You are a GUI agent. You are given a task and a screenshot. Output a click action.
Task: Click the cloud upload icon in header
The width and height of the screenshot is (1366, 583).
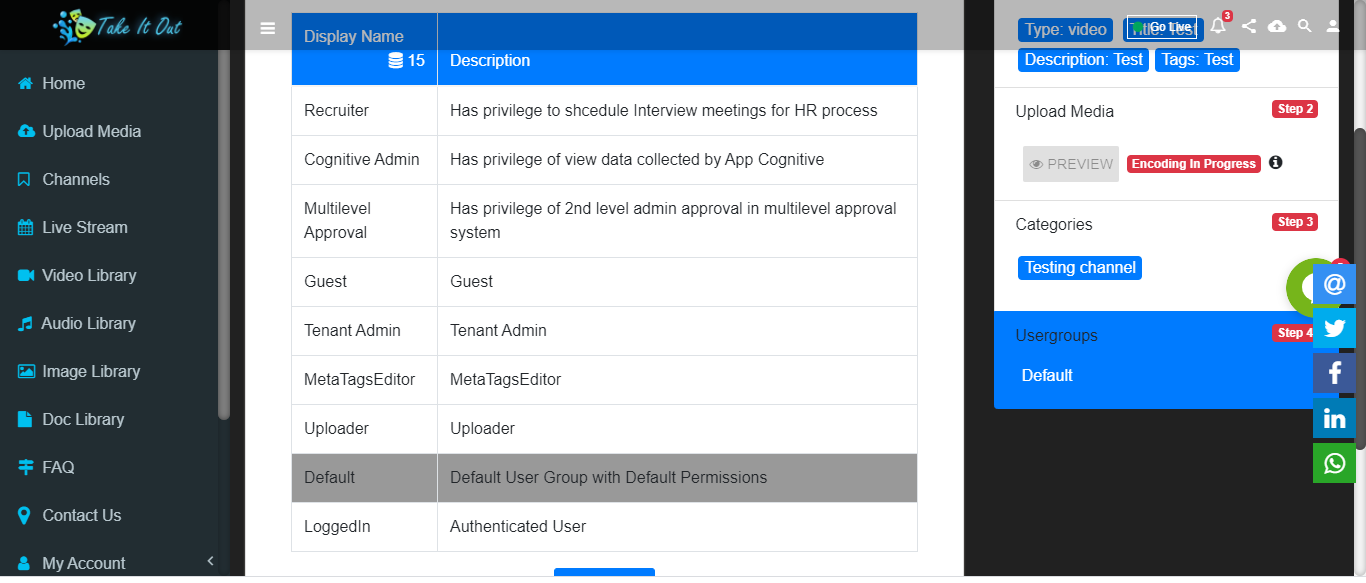1277,26
